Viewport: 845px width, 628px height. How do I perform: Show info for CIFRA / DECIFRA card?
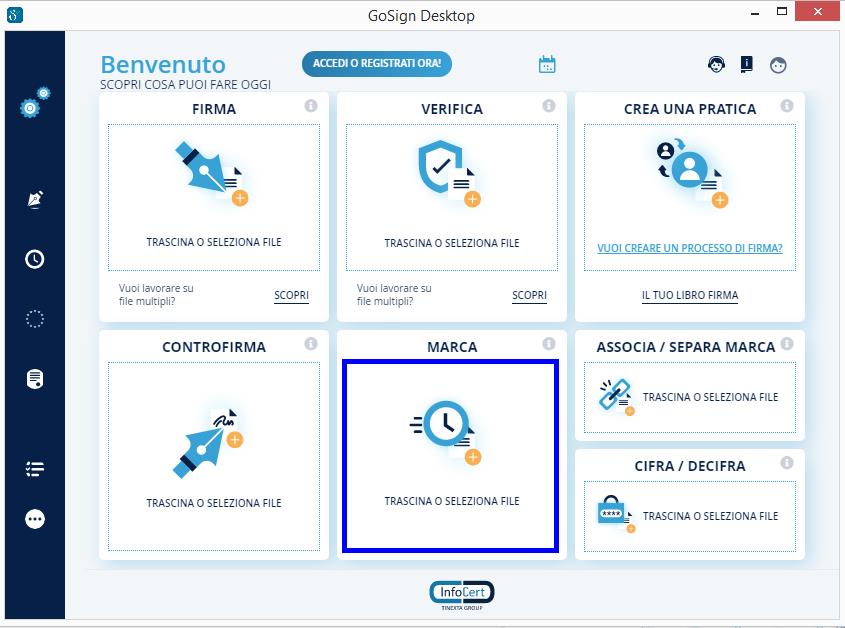tap(787, 463)
